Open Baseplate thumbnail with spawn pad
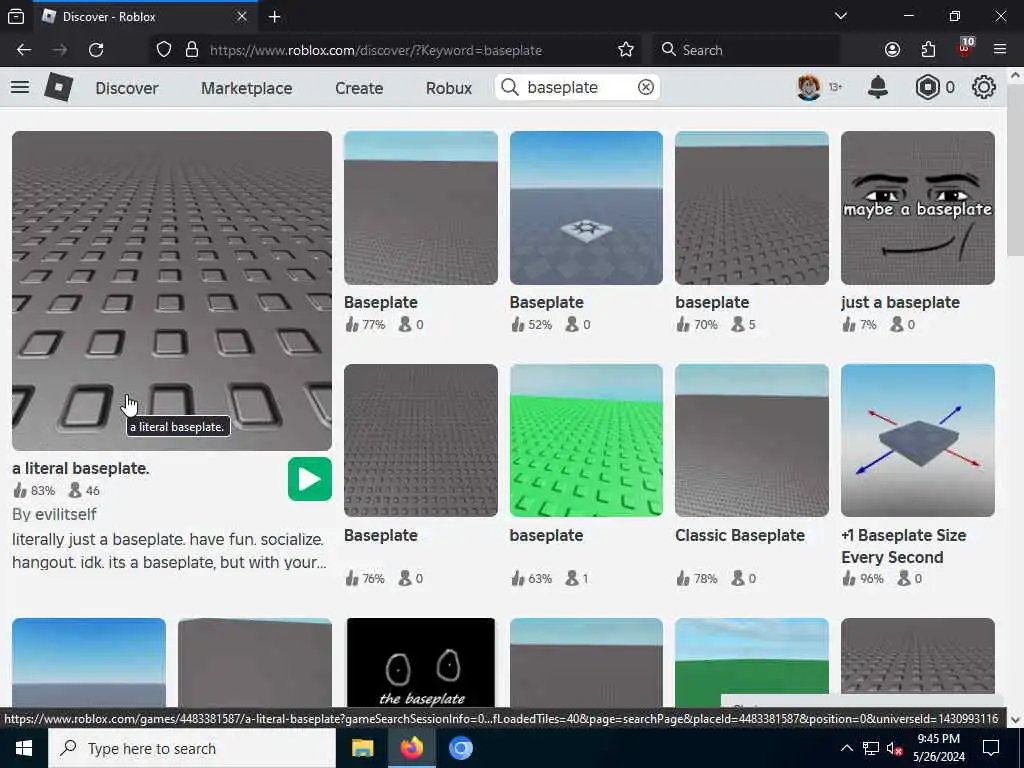The image size is (1024, 768). [x=586, y=208]
